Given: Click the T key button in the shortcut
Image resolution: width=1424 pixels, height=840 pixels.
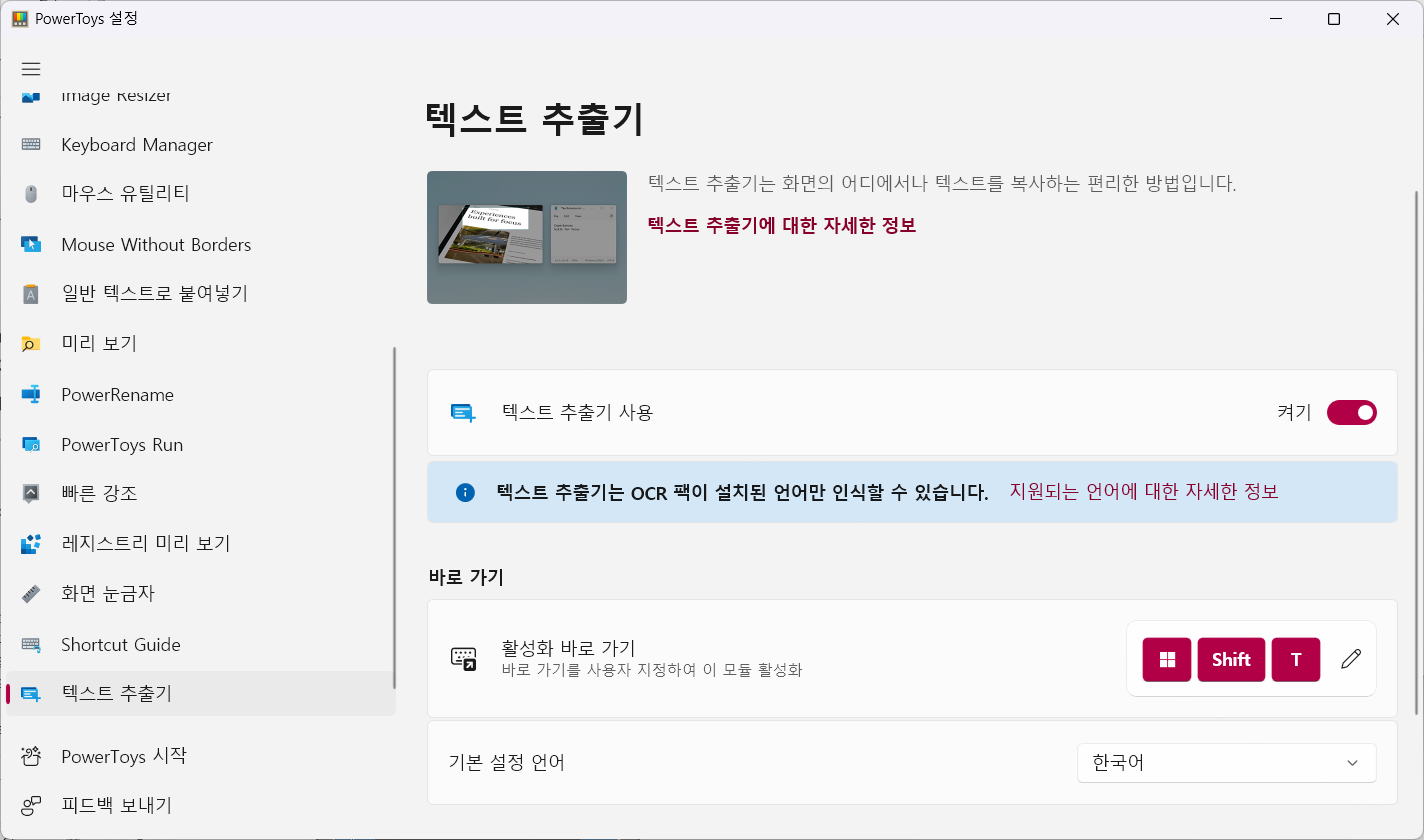Looking at the screenshot, I should (x=1296, y=659).
